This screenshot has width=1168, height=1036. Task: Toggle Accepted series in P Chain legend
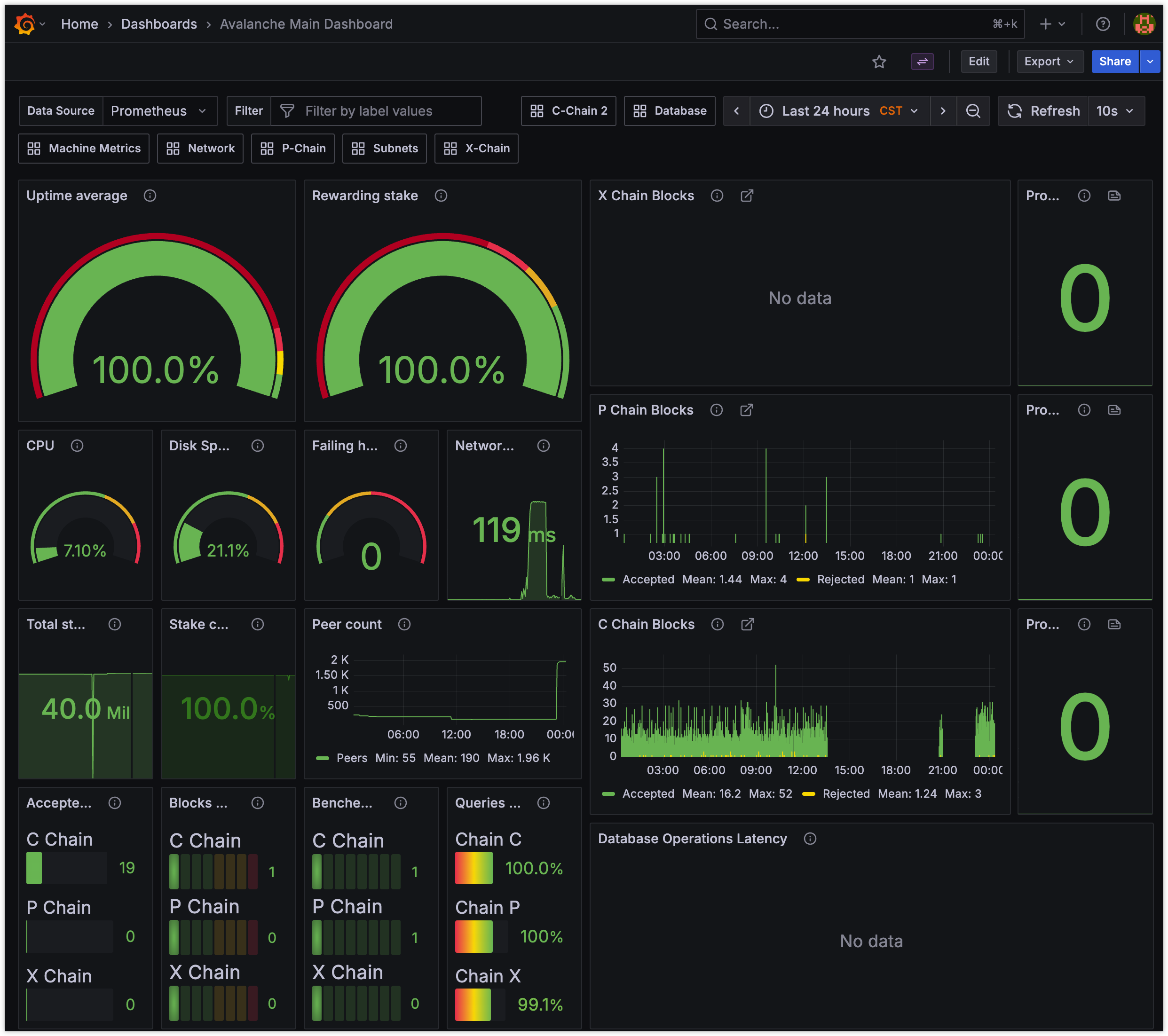[647, 579]
